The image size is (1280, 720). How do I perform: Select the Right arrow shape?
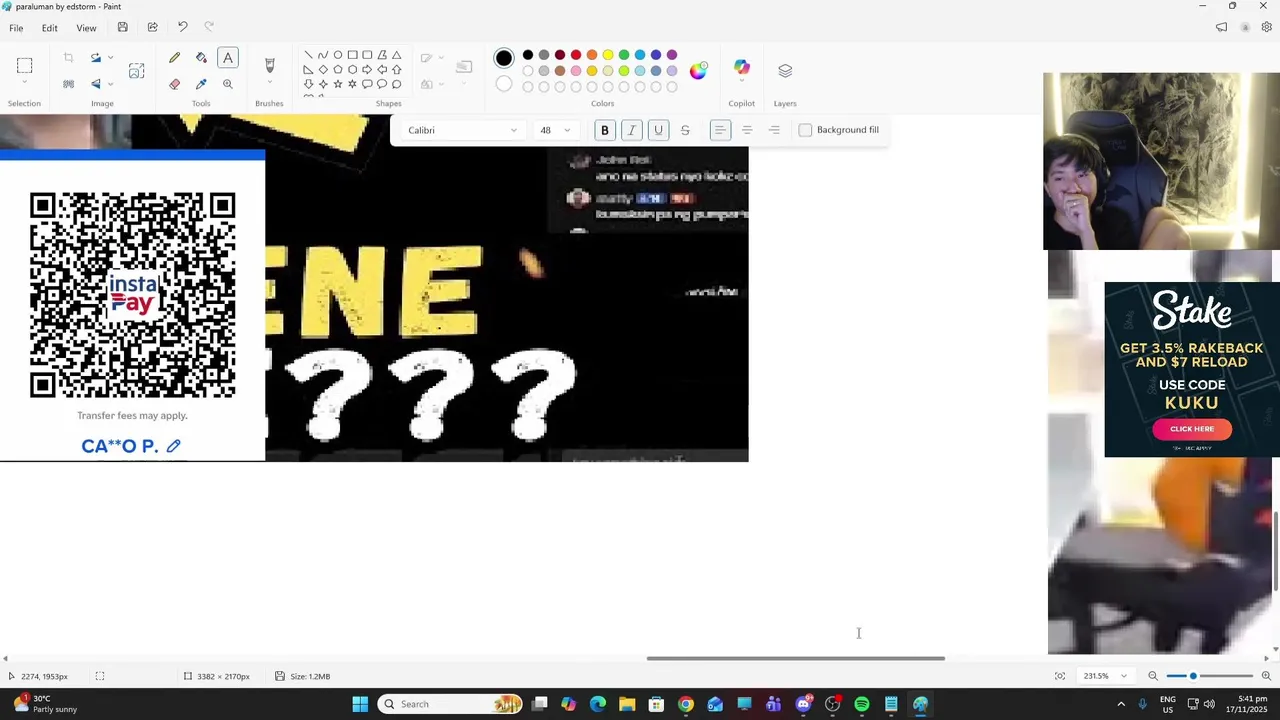point(367,70)
